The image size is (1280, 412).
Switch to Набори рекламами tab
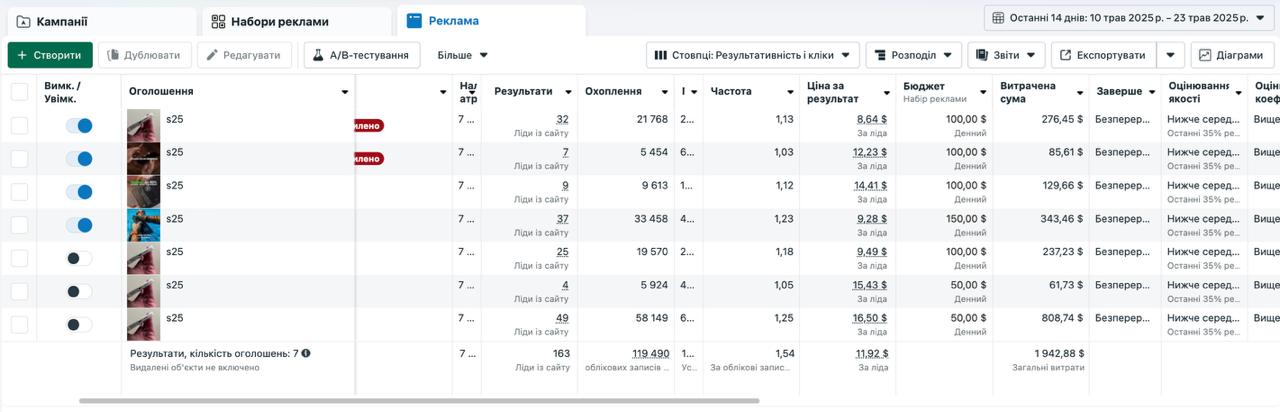pos(296,21)
